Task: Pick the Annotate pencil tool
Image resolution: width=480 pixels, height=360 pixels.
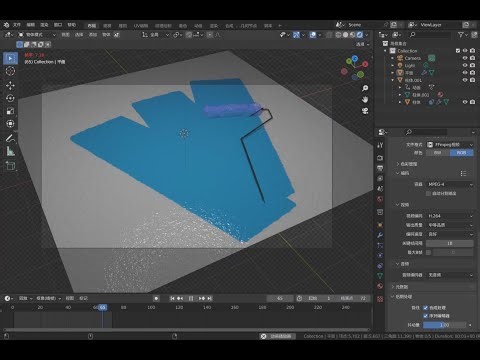Action: 10,138
